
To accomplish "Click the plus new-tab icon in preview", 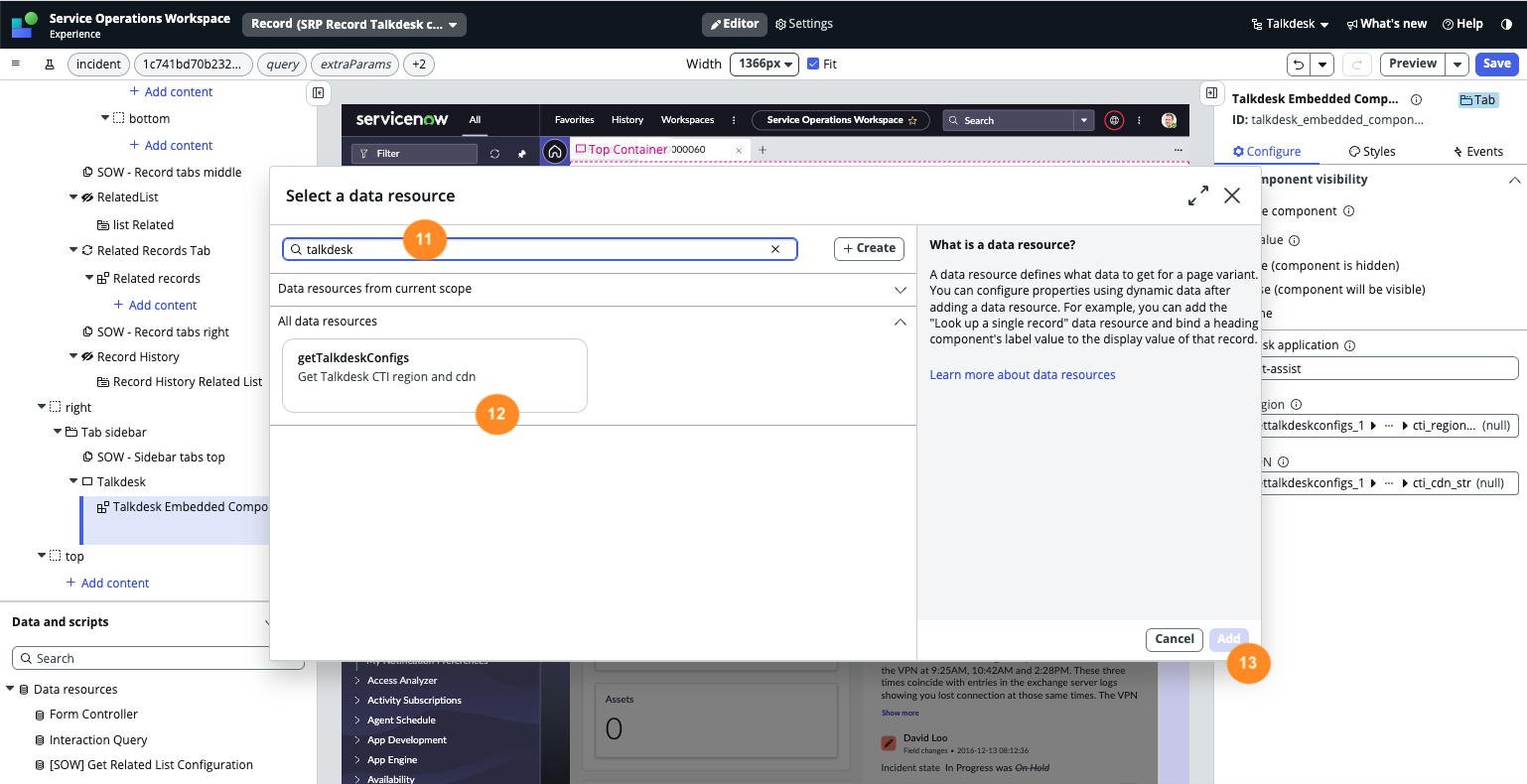I will (763, 150).
